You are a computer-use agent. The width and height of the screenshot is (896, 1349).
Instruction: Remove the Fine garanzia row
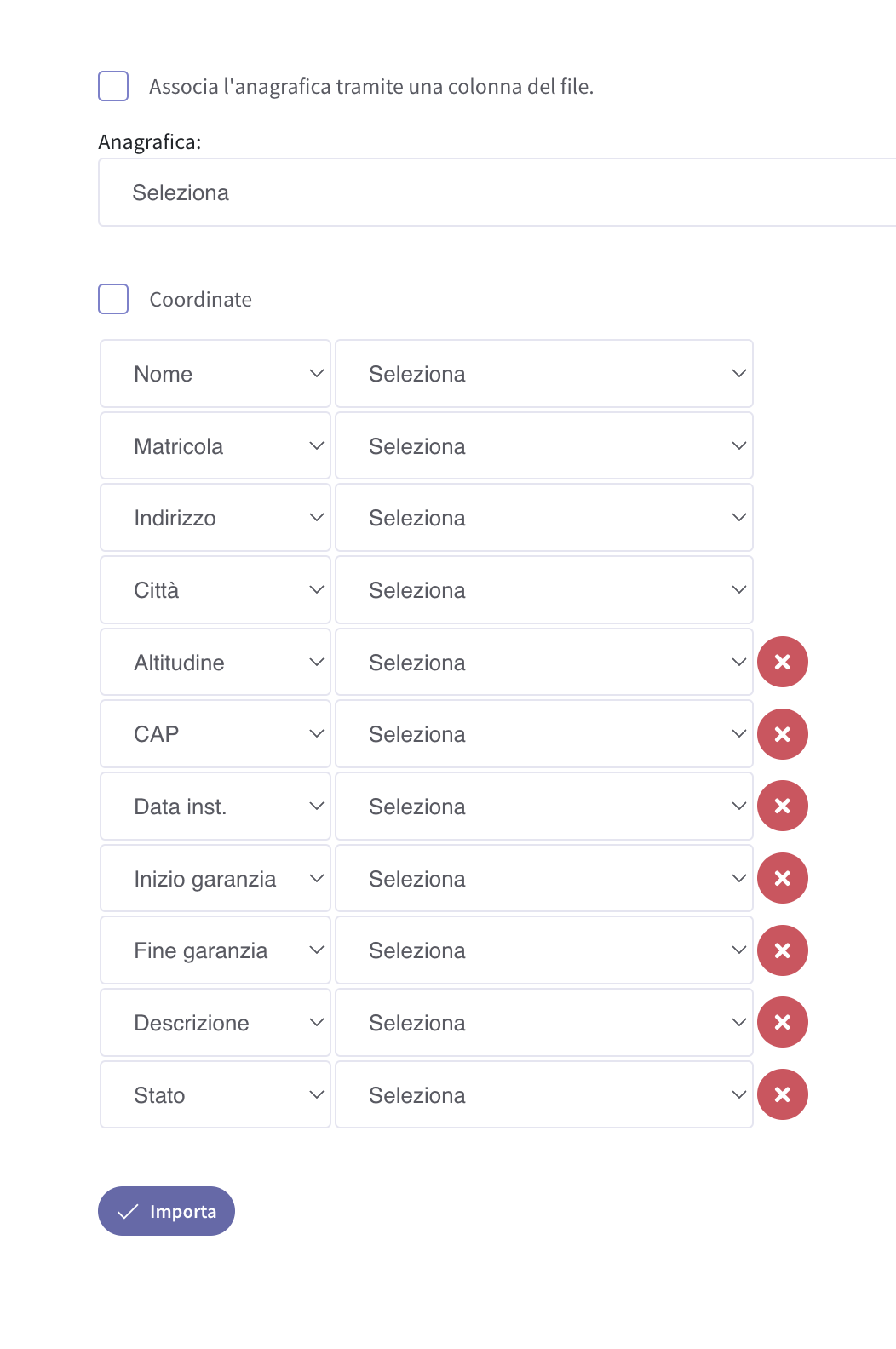[783, 950]
